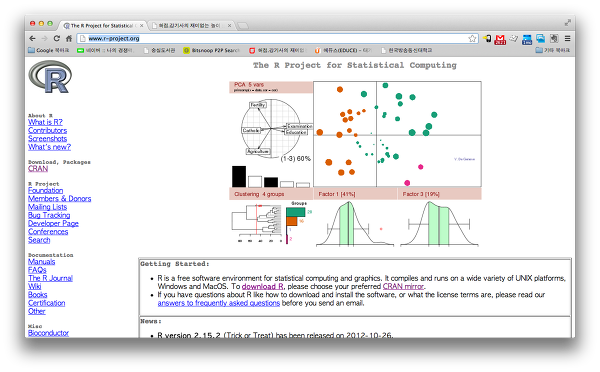This screenshot has height=372, width=600.
Task: Switch to the second Korean-titled tab
Action: 190,26
